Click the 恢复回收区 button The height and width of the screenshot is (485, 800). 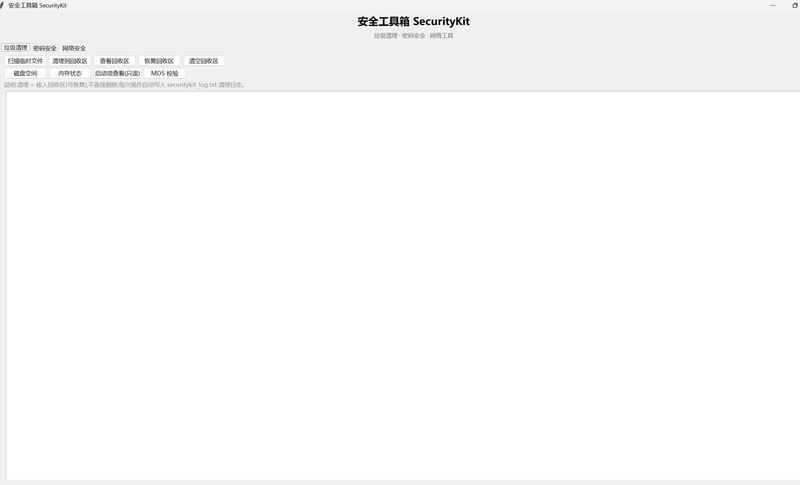click(x=159, y=61)
